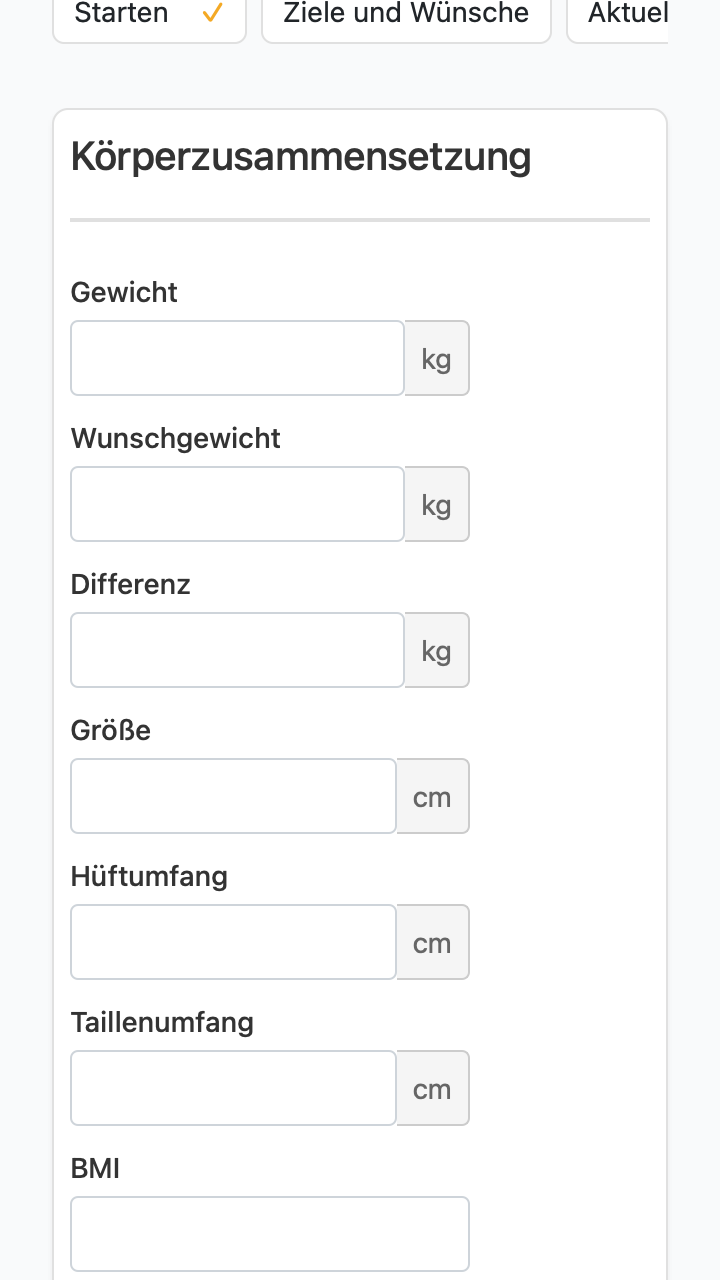Focus the Taillenumfang input field
This screenshot has width=720, height=1280.
tap(234, 1088)
